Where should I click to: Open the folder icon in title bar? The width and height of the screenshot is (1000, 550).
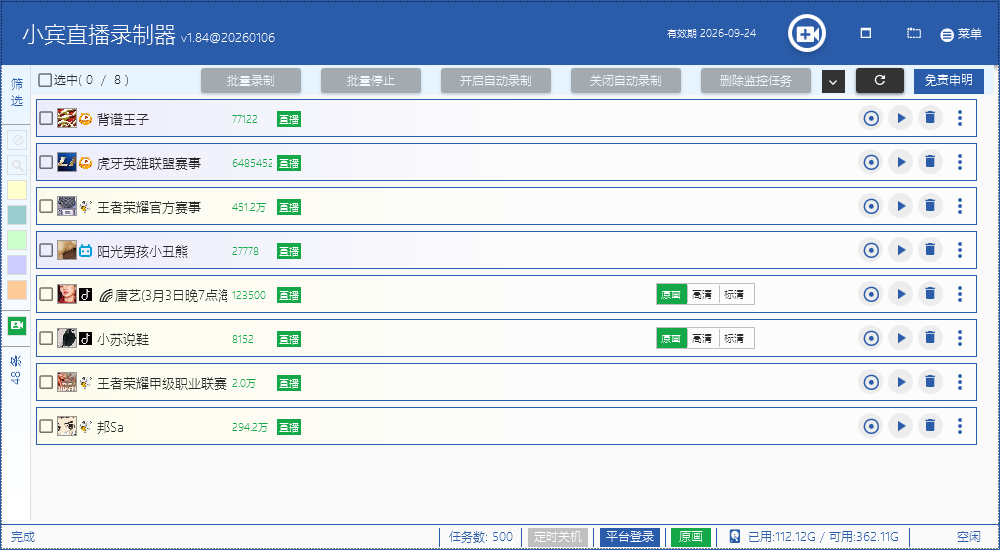tap(913, 34)
